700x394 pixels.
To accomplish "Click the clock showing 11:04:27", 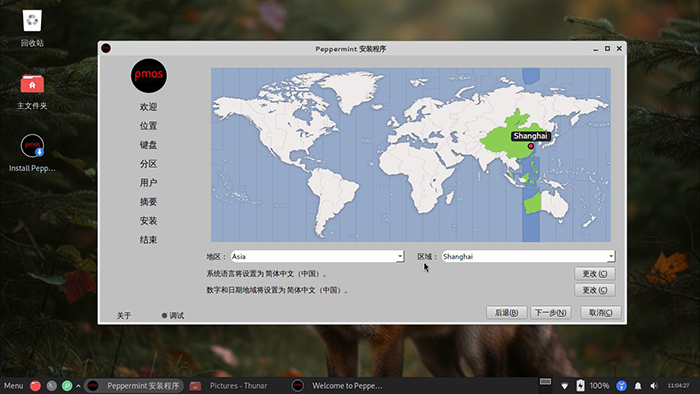I will tap(678, 386).
